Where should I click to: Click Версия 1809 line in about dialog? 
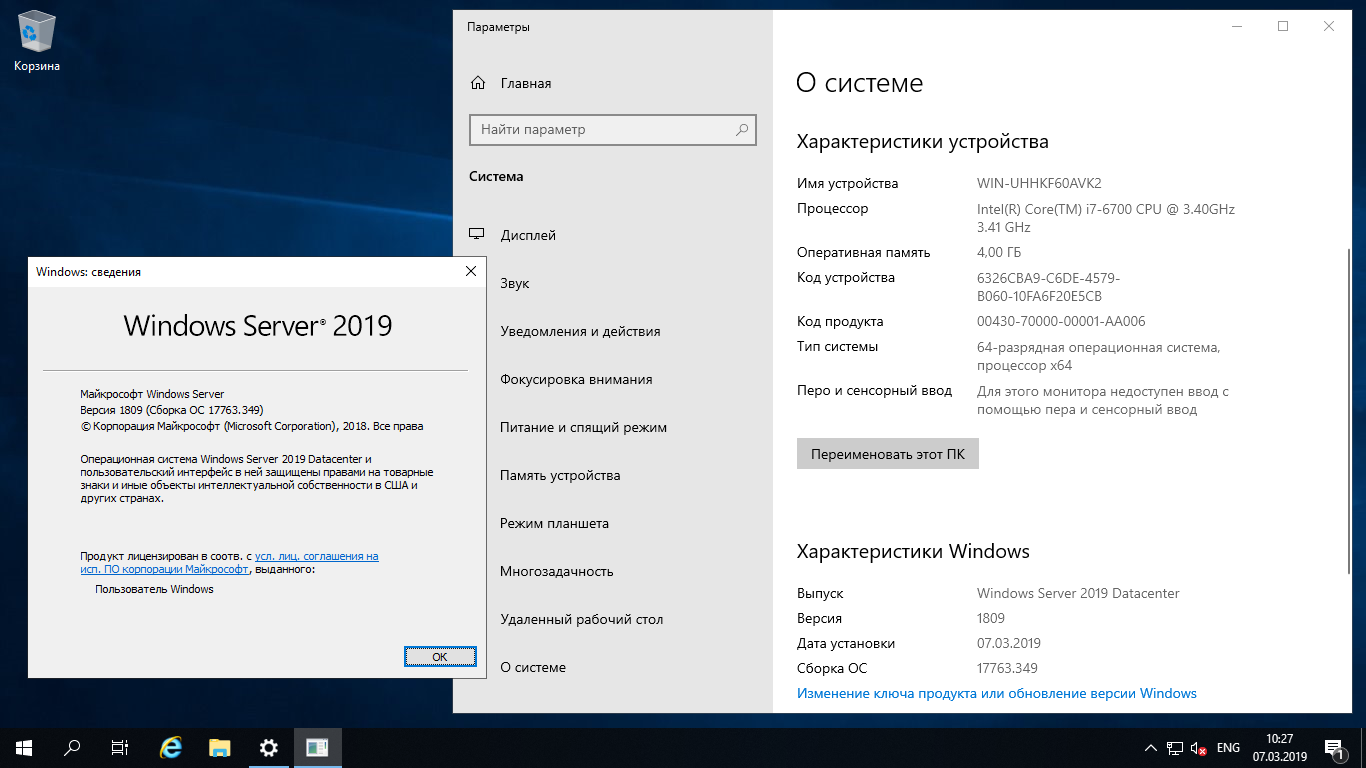tap(171, 410)
